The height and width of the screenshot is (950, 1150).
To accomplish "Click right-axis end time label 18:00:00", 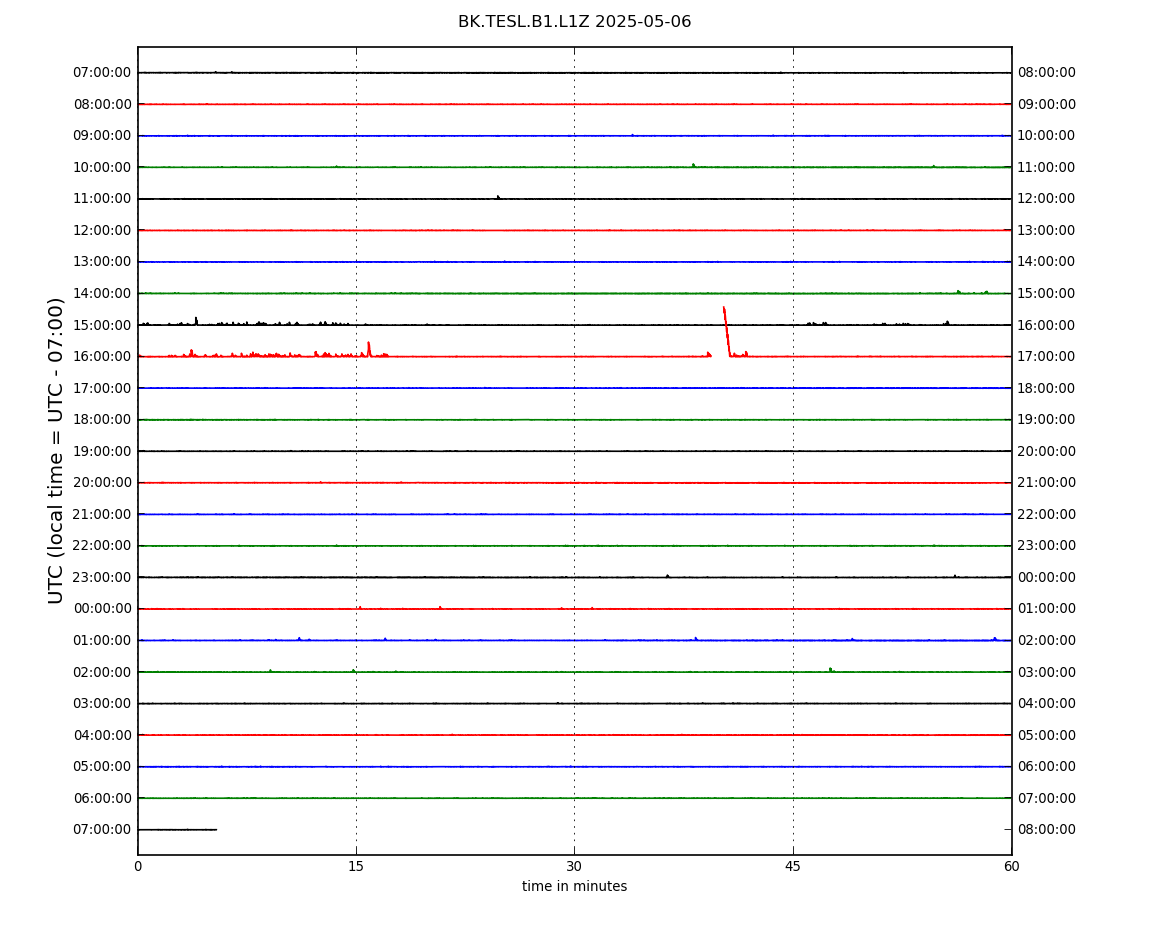I will (1047, 388).
